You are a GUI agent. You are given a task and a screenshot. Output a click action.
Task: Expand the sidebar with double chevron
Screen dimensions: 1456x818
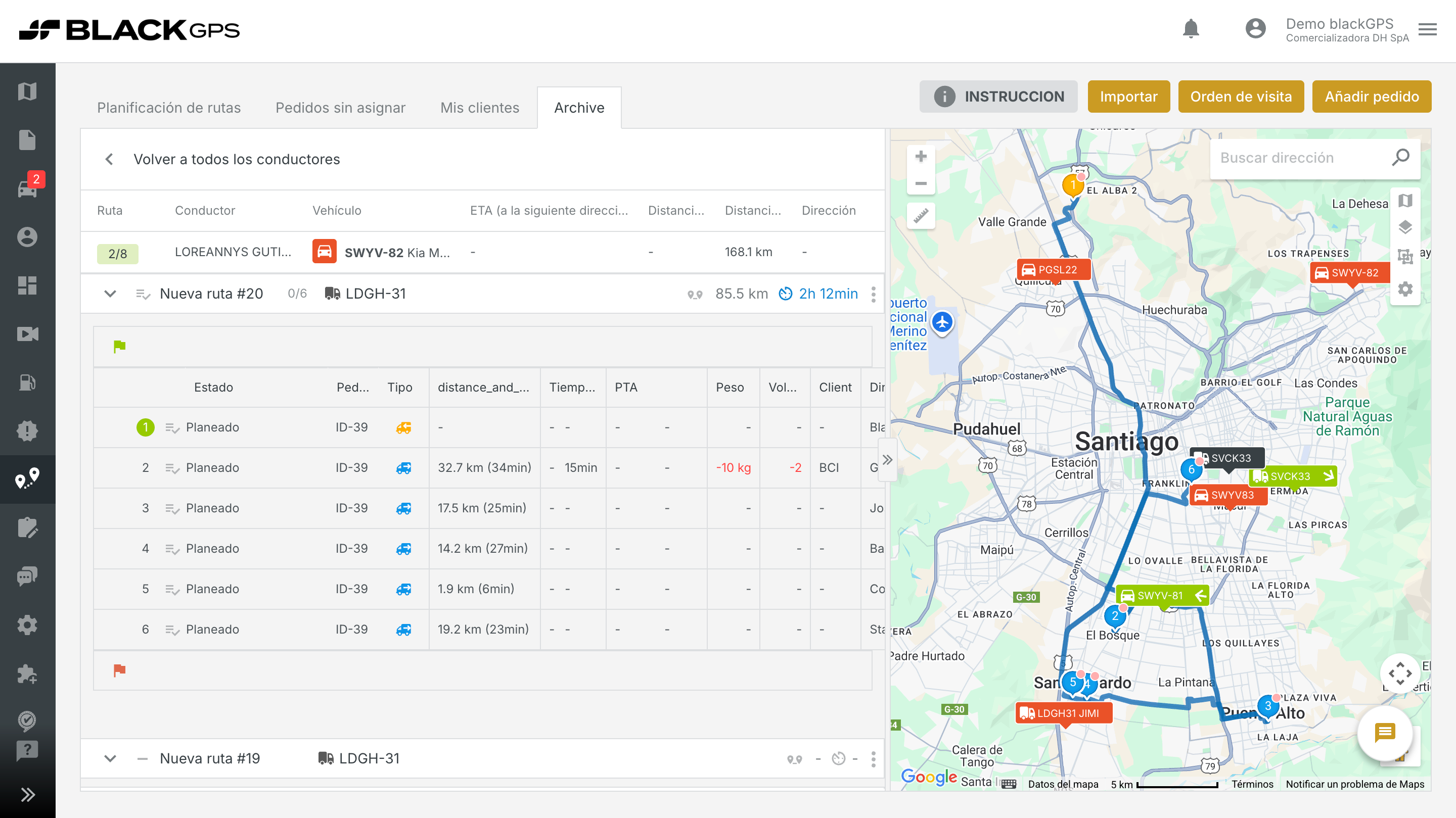27,794
